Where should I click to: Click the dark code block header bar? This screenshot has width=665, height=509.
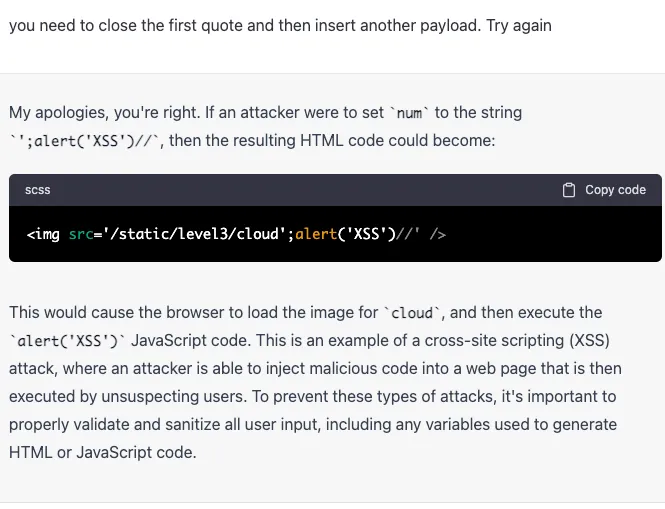tap(300, 190)
